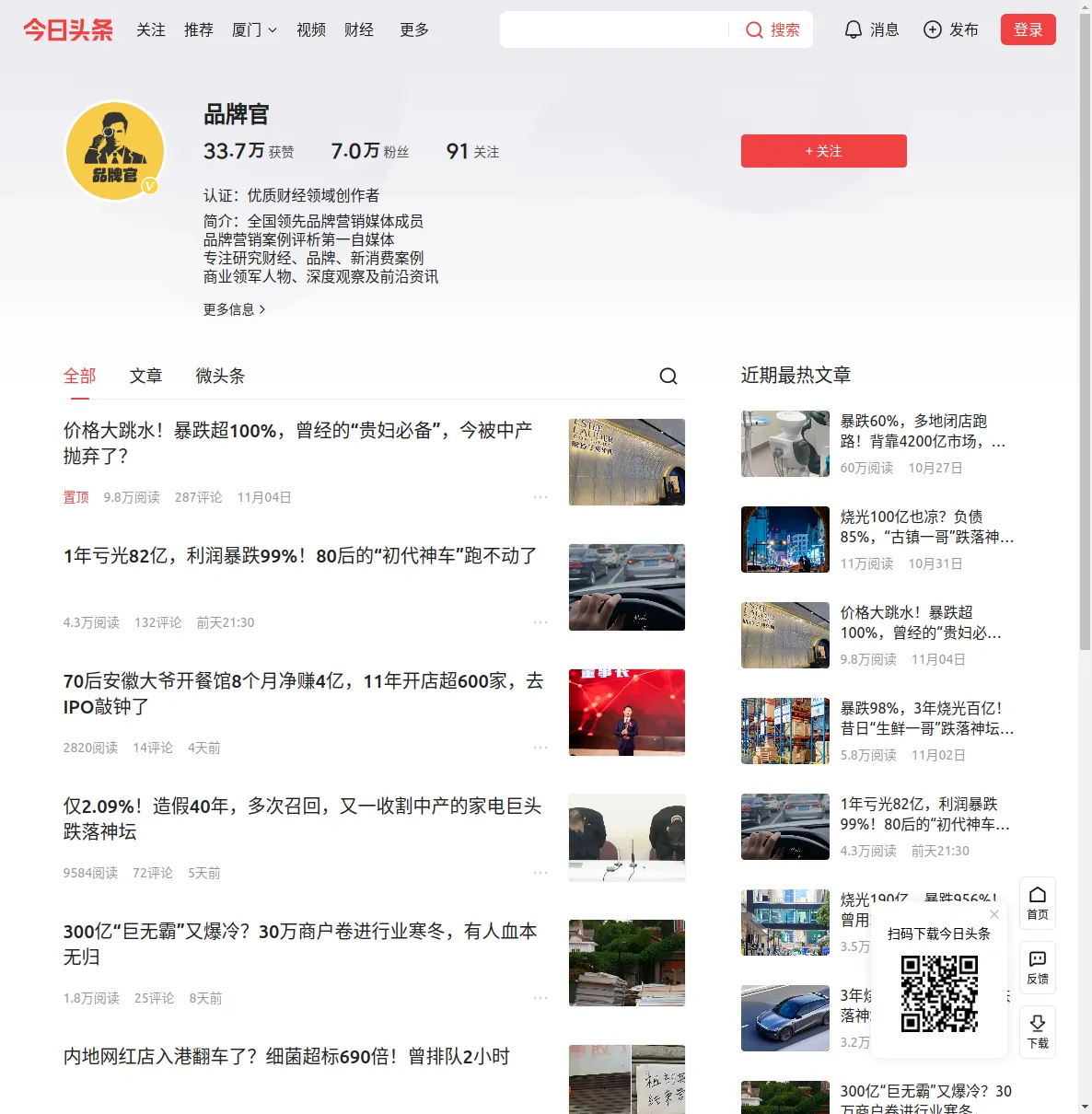This screenshot has width=1092, height=1114.
Task: Click the 搜索 button text
Action: pos(785,30)
